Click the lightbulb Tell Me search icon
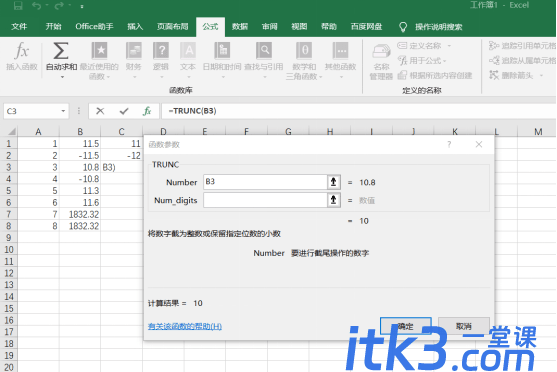Image resolution: width=557 pixels, height=372 pixels. (403, 27)
